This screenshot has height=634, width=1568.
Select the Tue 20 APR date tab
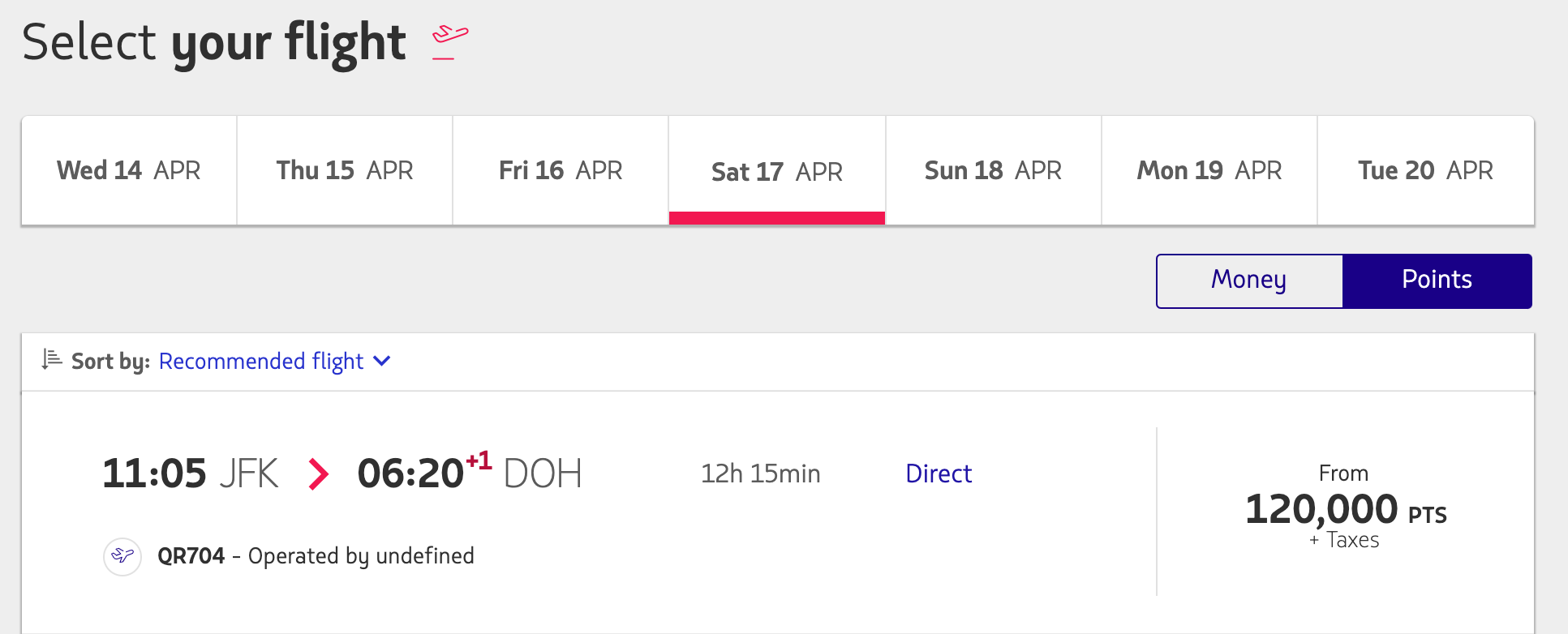click(x=1425, y=170)
